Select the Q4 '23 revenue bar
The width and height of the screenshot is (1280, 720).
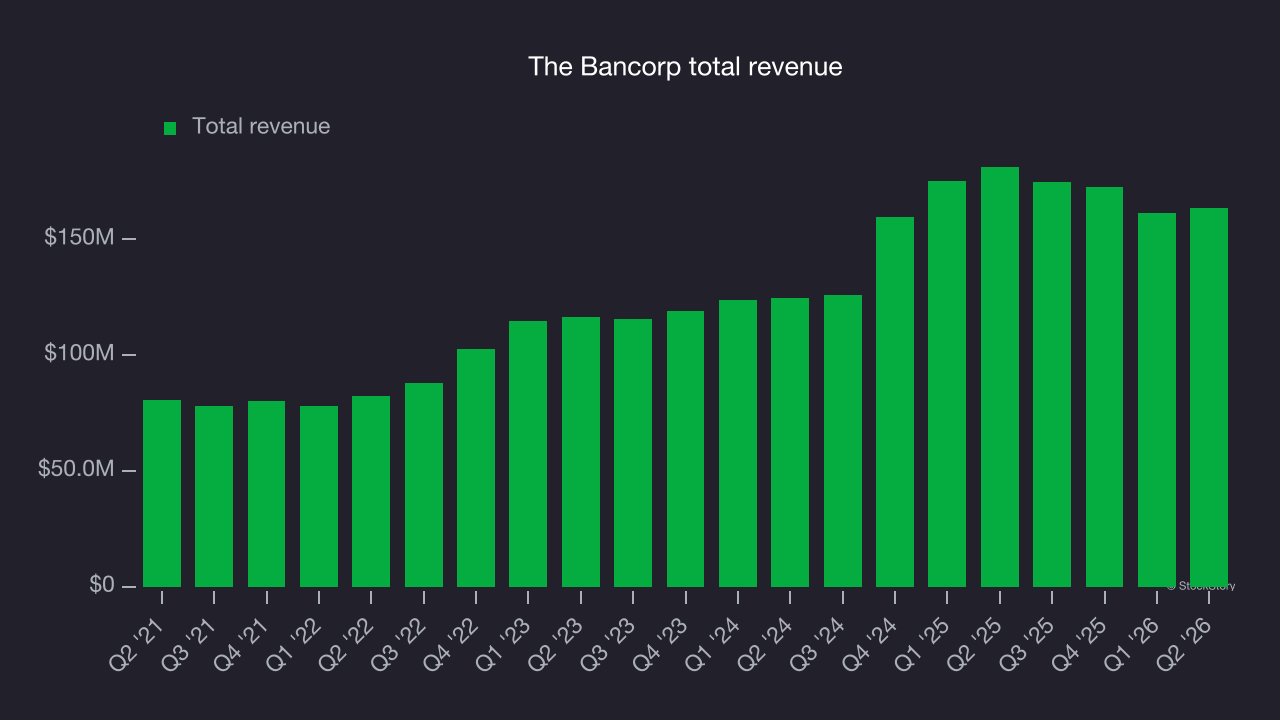pyautogui.click(x=686, y=449)
